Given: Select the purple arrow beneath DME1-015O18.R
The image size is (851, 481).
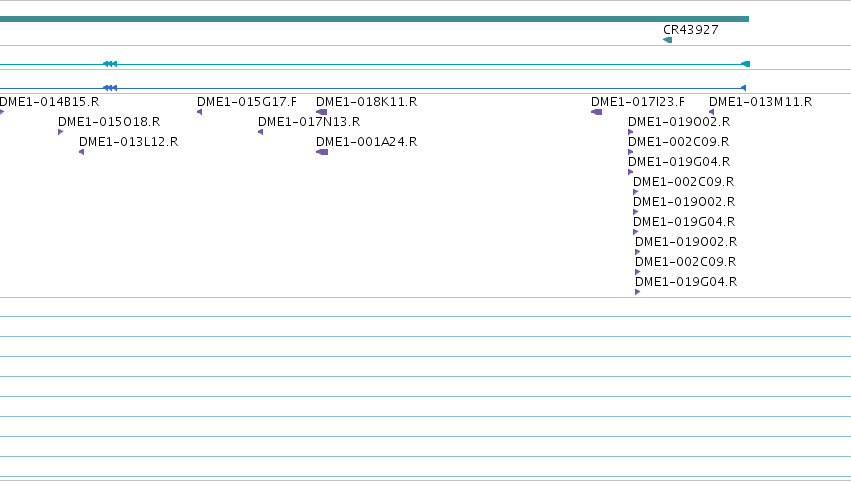Looking at the screenshot, I should [60, 132].
